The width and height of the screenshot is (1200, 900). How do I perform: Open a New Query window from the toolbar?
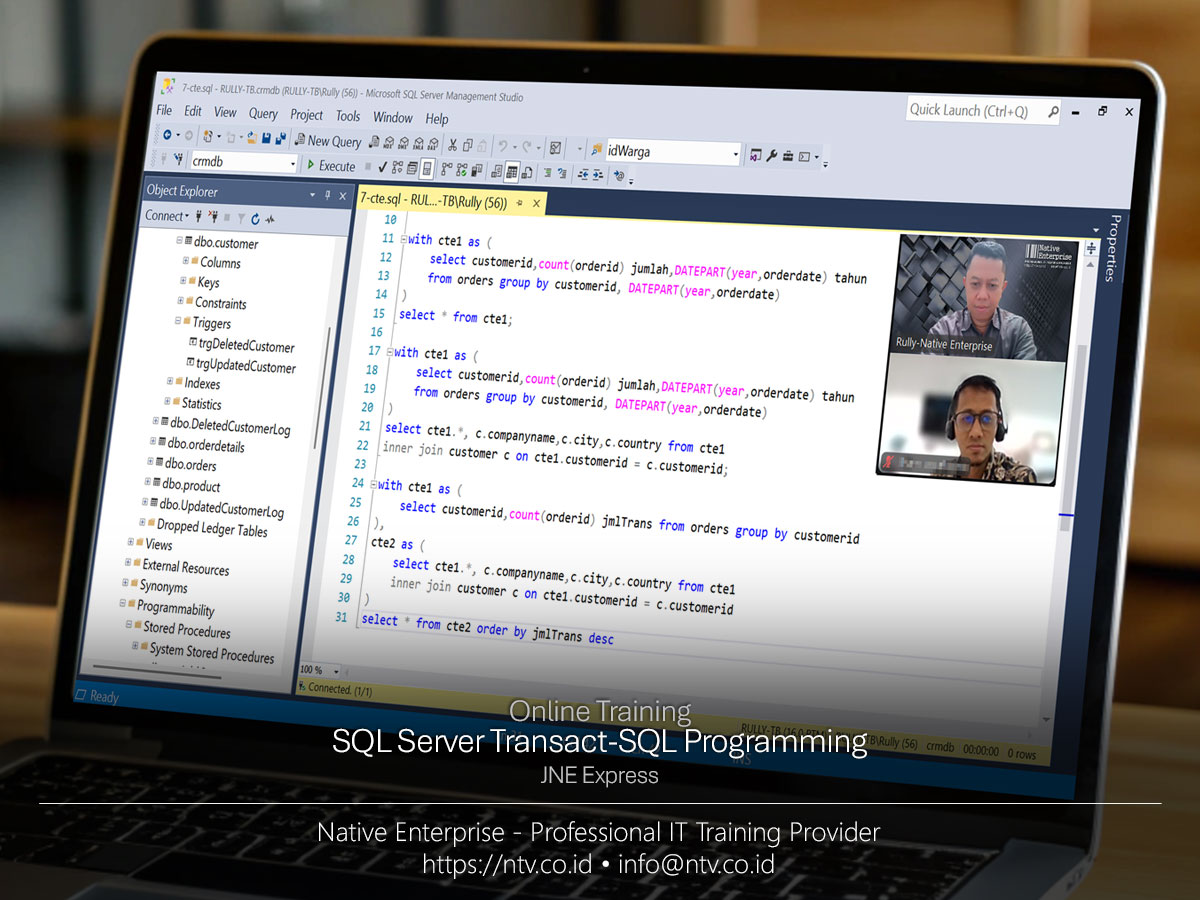[327, 142]
